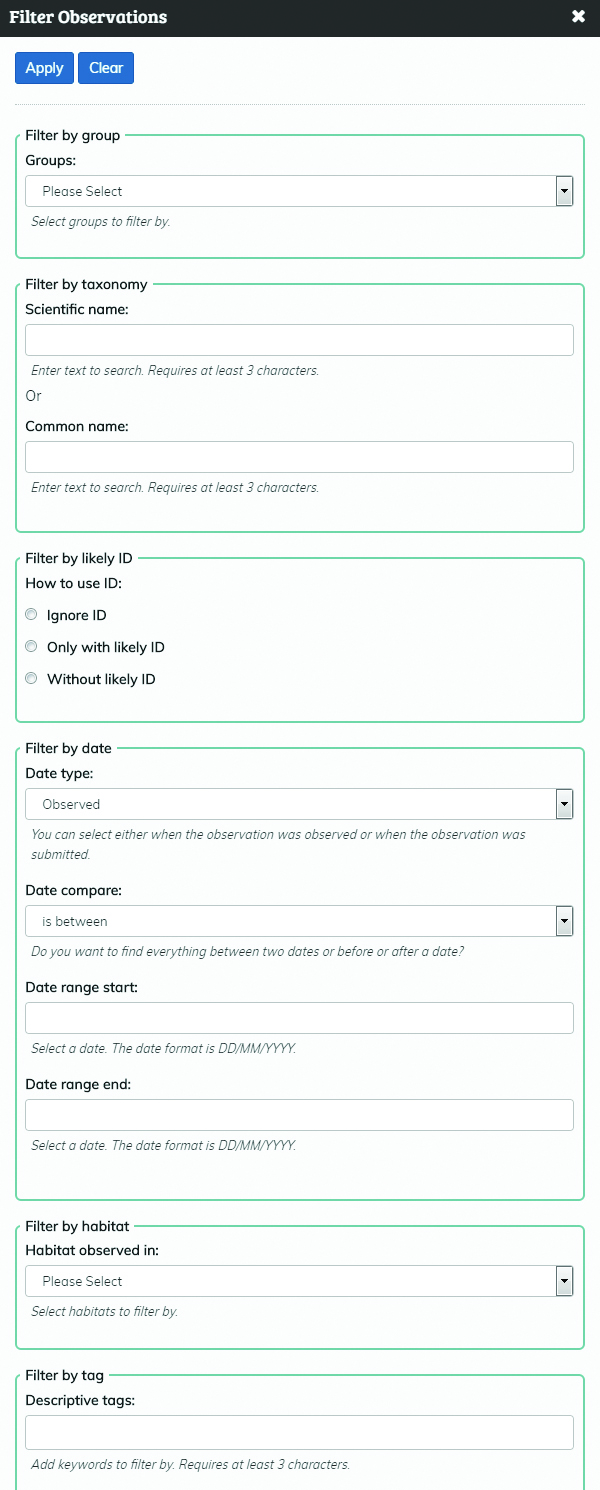Viewport: 600px width, 1490px height.
Task: Close the Filter Observations panel
Action: coord(578,16)
